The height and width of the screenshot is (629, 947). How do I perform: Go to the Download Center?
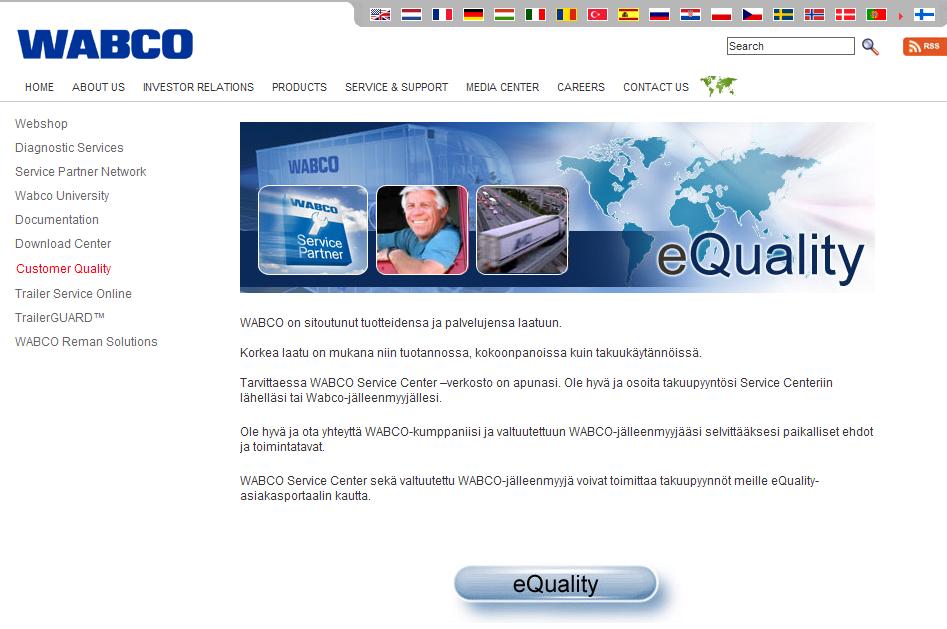coord(63,244)
